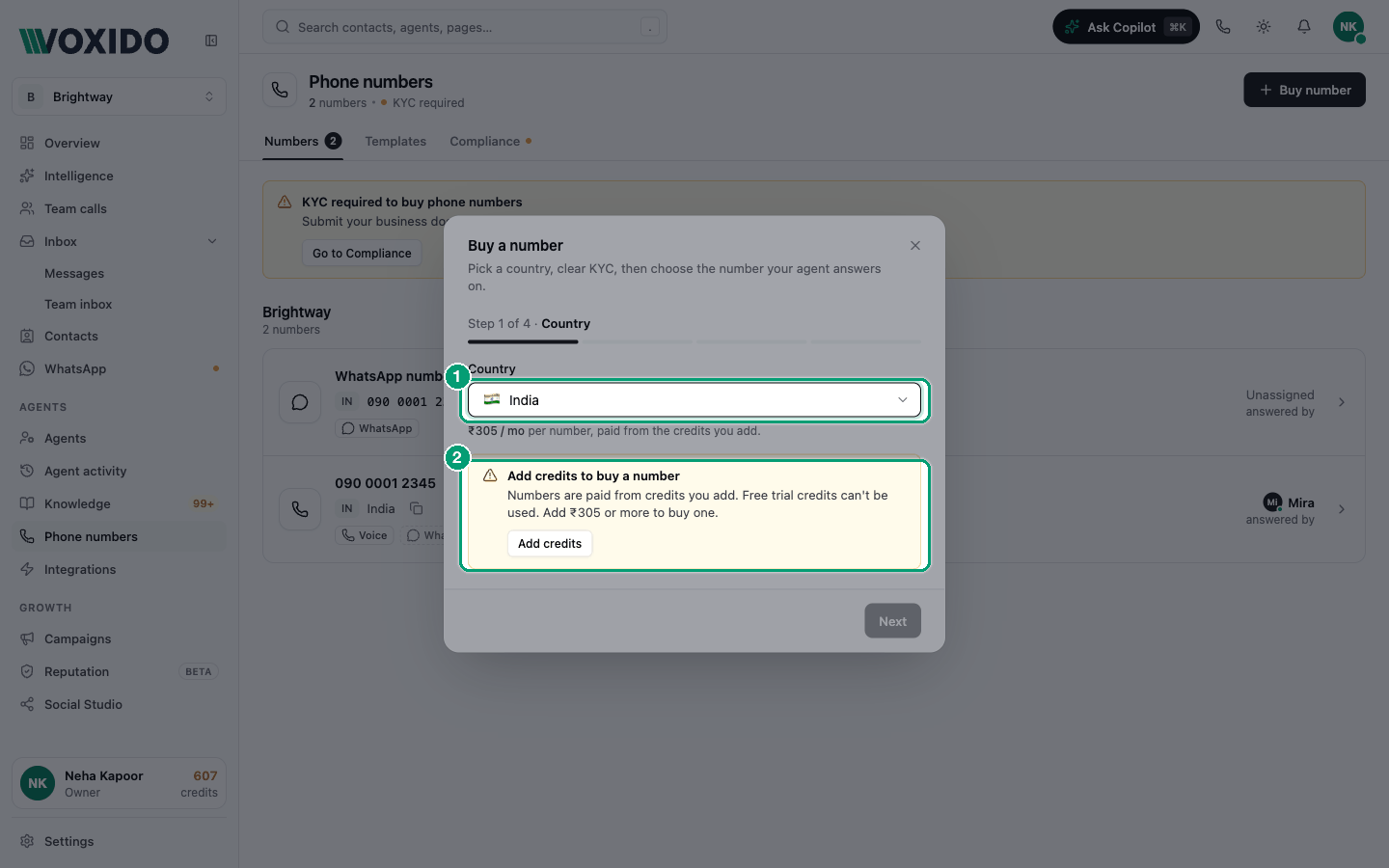Collapse the sidebar panel icon
The width and height of the screenshot is (1389, 868).
(211, 41)
